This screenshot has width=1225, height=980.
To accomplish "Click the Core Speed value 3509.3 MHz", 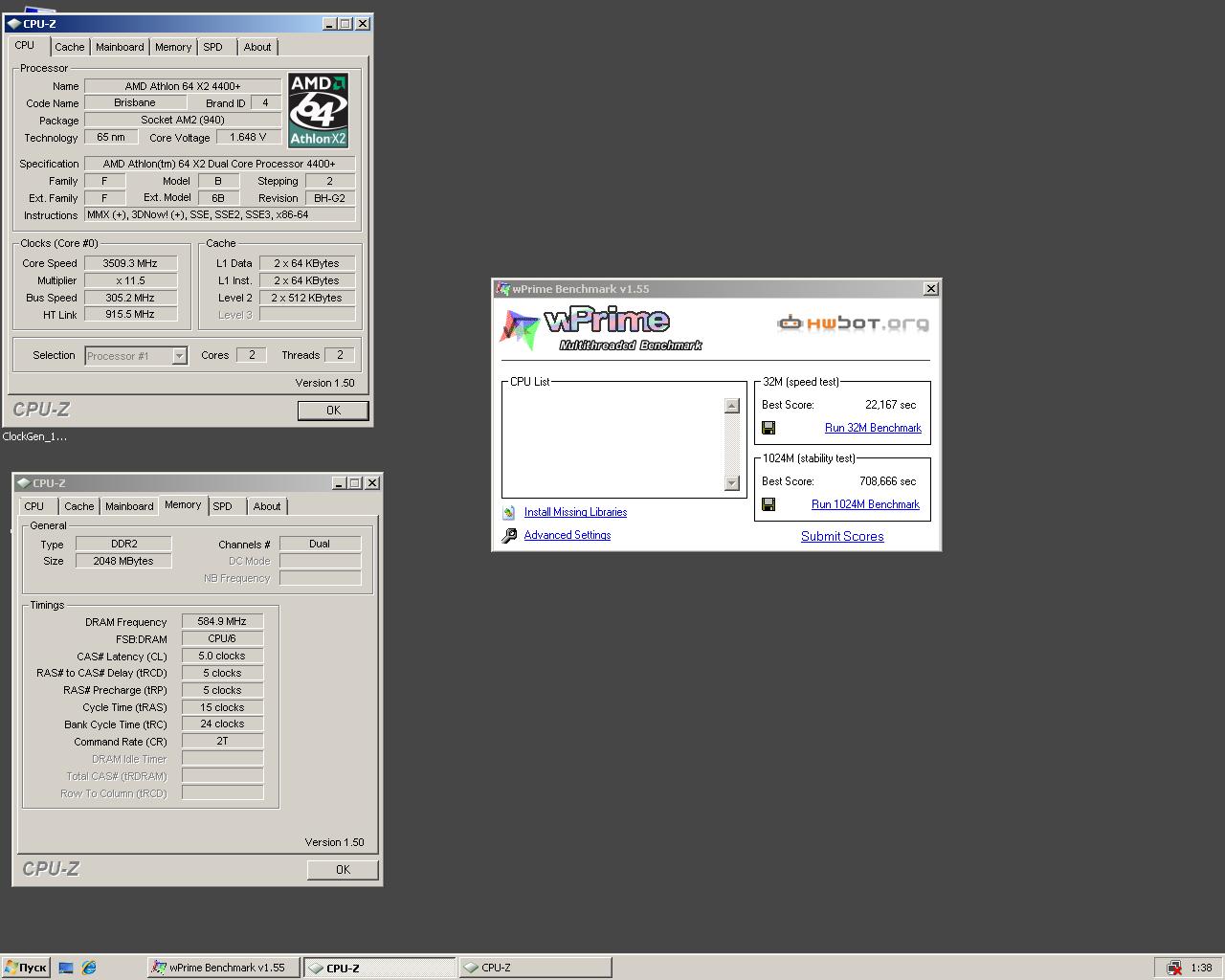I will [x=131, y=263].
